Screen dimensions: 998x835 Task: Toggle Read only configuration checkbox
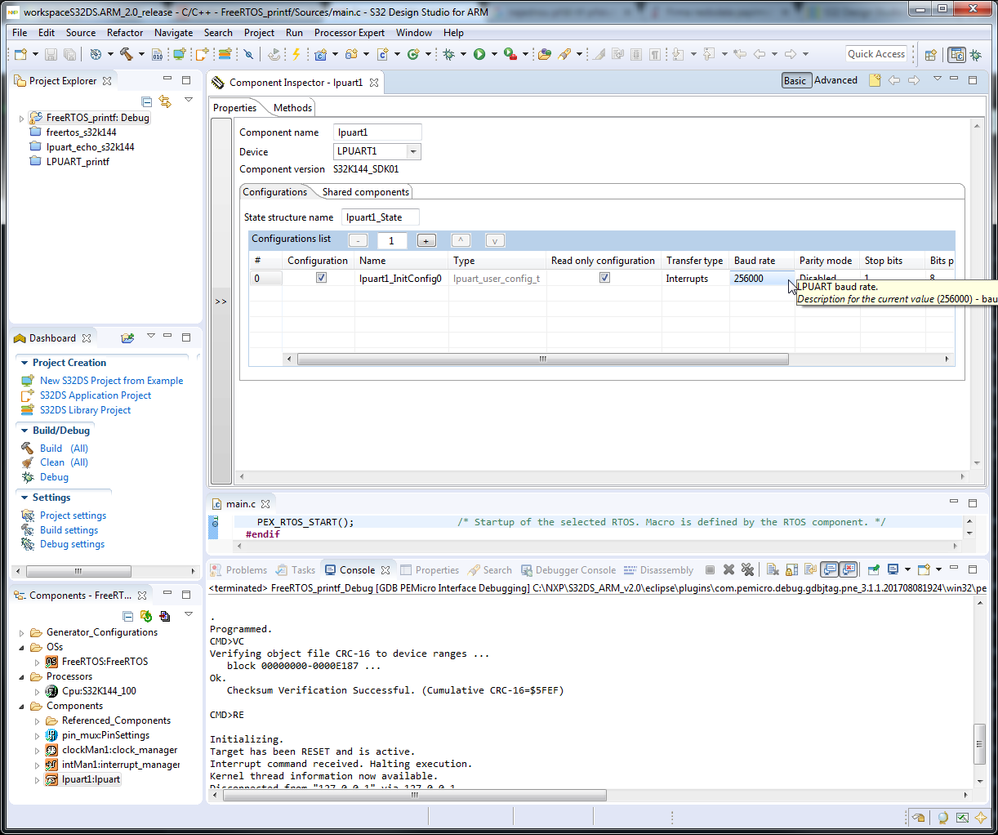(605, 277)
